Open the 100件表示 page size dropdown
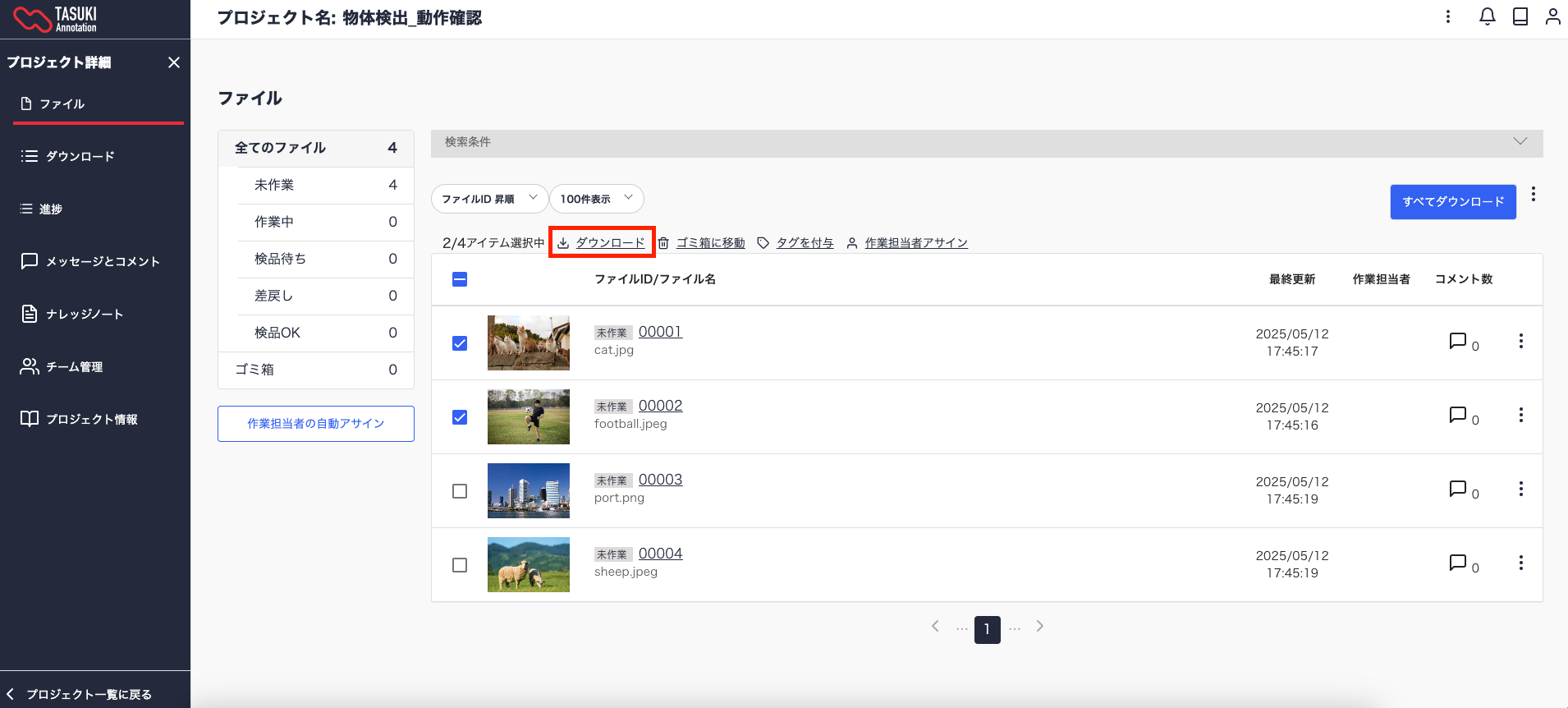The height and width of the screenshot is (708, 1568). pos(597,199)
